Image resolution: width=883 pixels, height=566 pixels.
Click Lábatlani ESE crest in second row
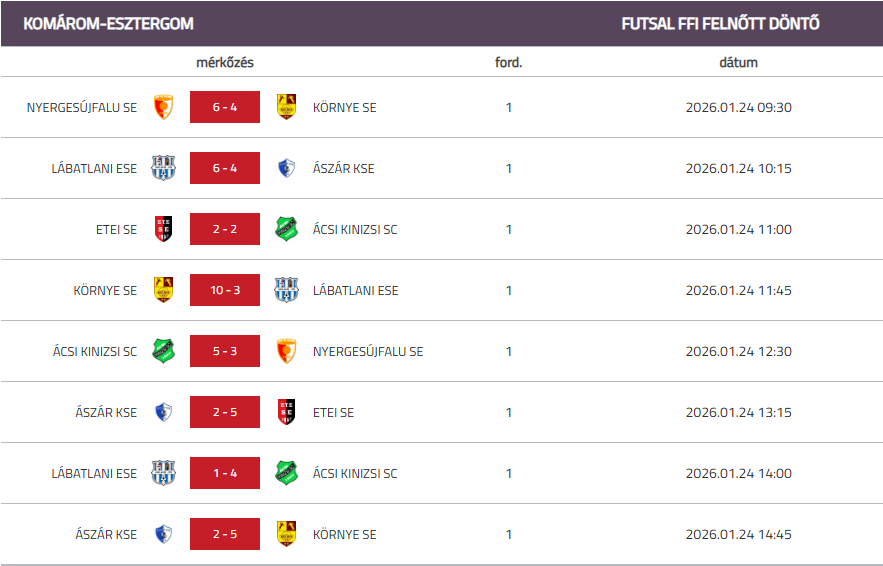[x=163, y=168]
